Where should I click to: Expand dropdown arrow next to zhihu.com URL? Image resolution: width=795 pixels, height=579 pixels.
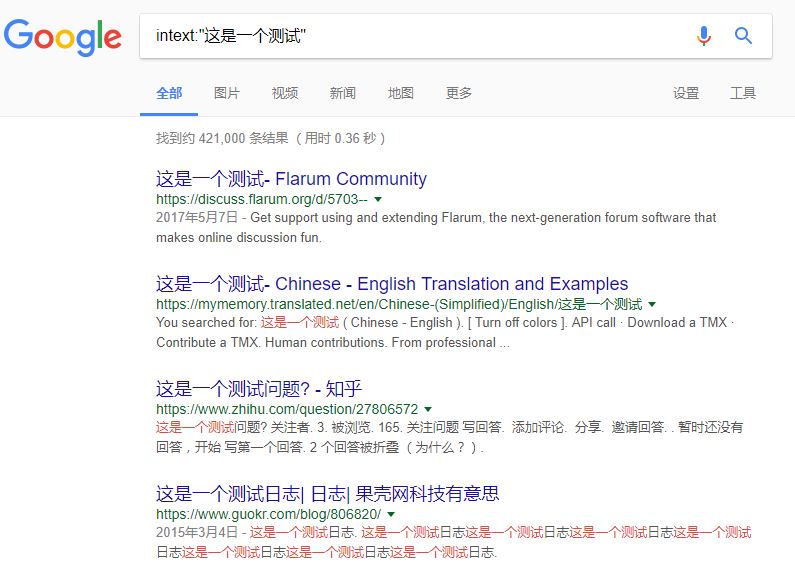(428, 409)
